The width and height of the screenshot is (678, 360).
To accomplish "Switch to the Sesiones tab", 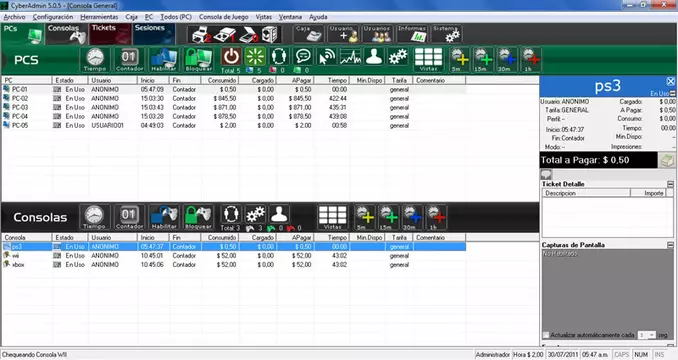I will click(154, 34).
